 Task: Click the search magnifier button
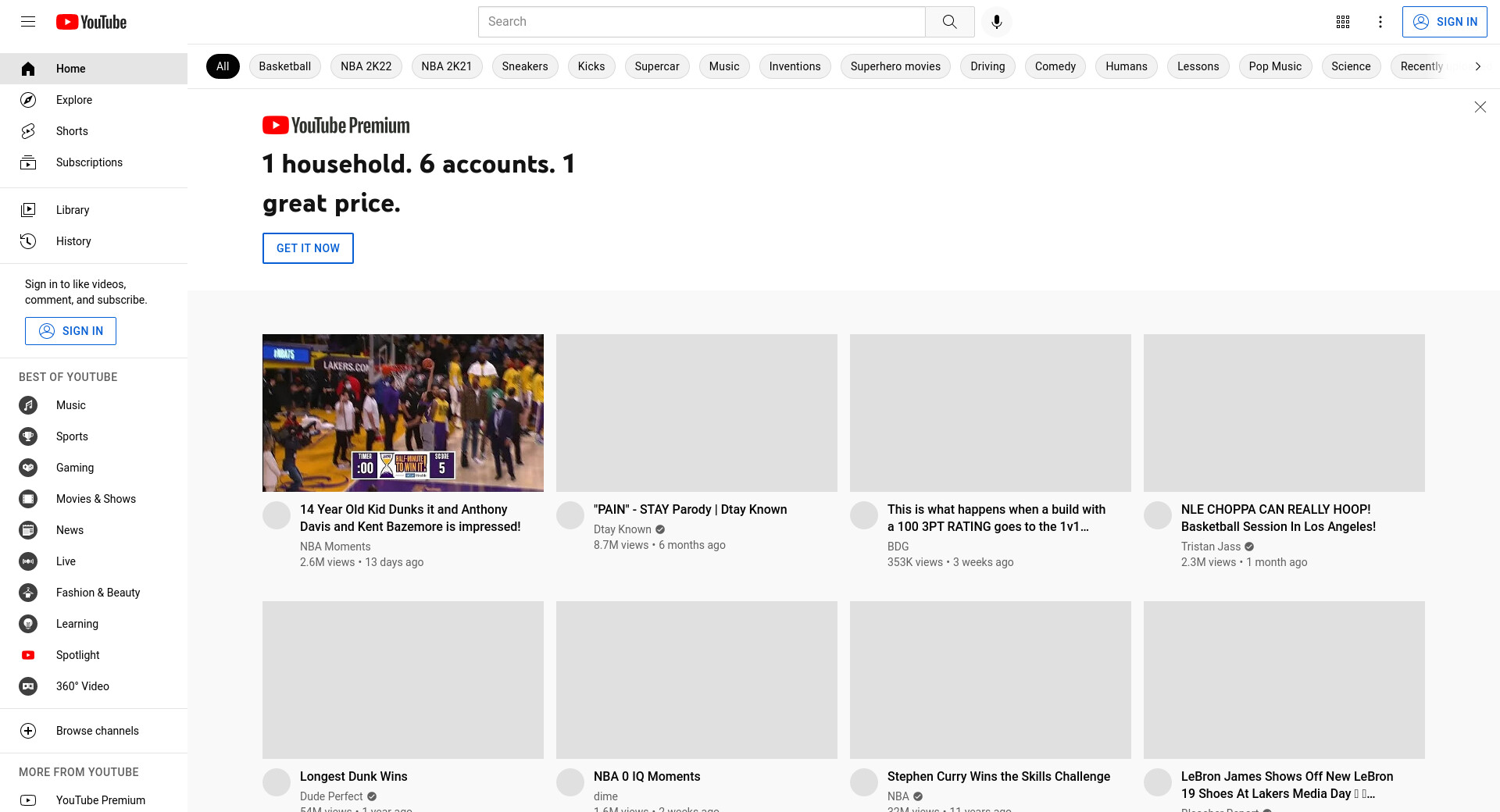pos(950,22)
